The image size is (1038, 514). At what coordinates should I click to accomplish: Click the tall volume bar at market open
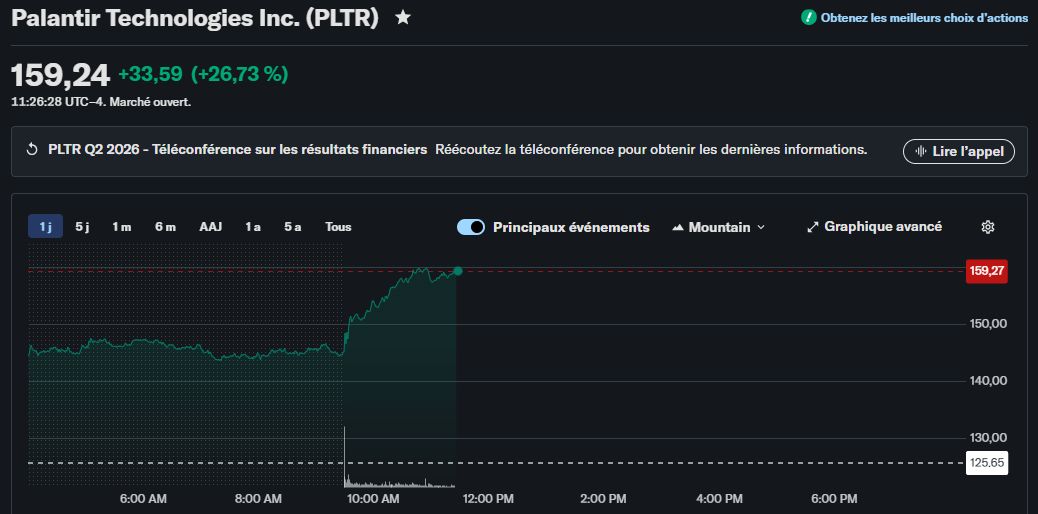[345, 456]
